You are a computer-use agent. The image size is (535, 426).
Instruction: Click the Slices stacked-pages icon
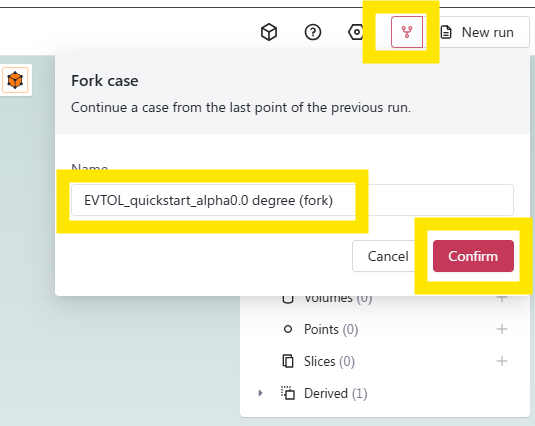pyautogui.click(x=288, y=361)
